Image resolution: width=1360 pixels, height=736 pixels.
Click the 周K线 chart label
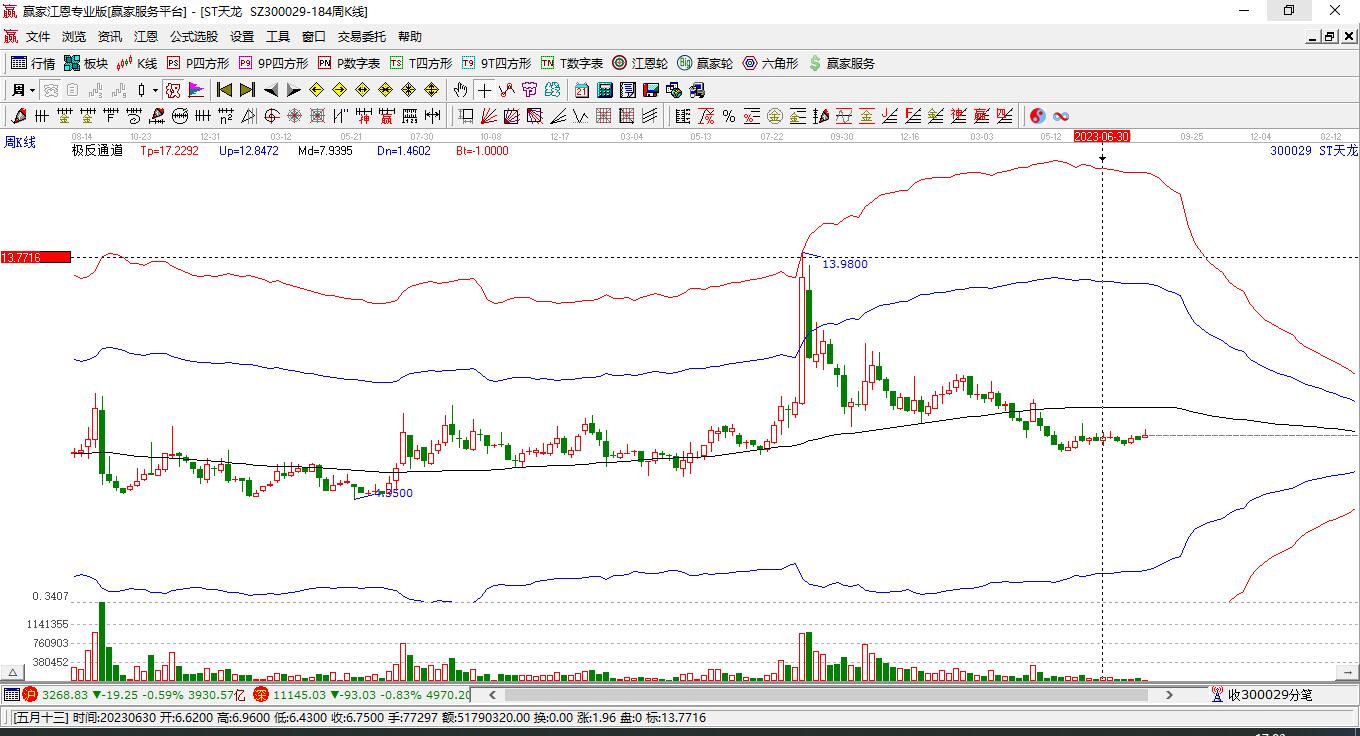click(20, 143)
